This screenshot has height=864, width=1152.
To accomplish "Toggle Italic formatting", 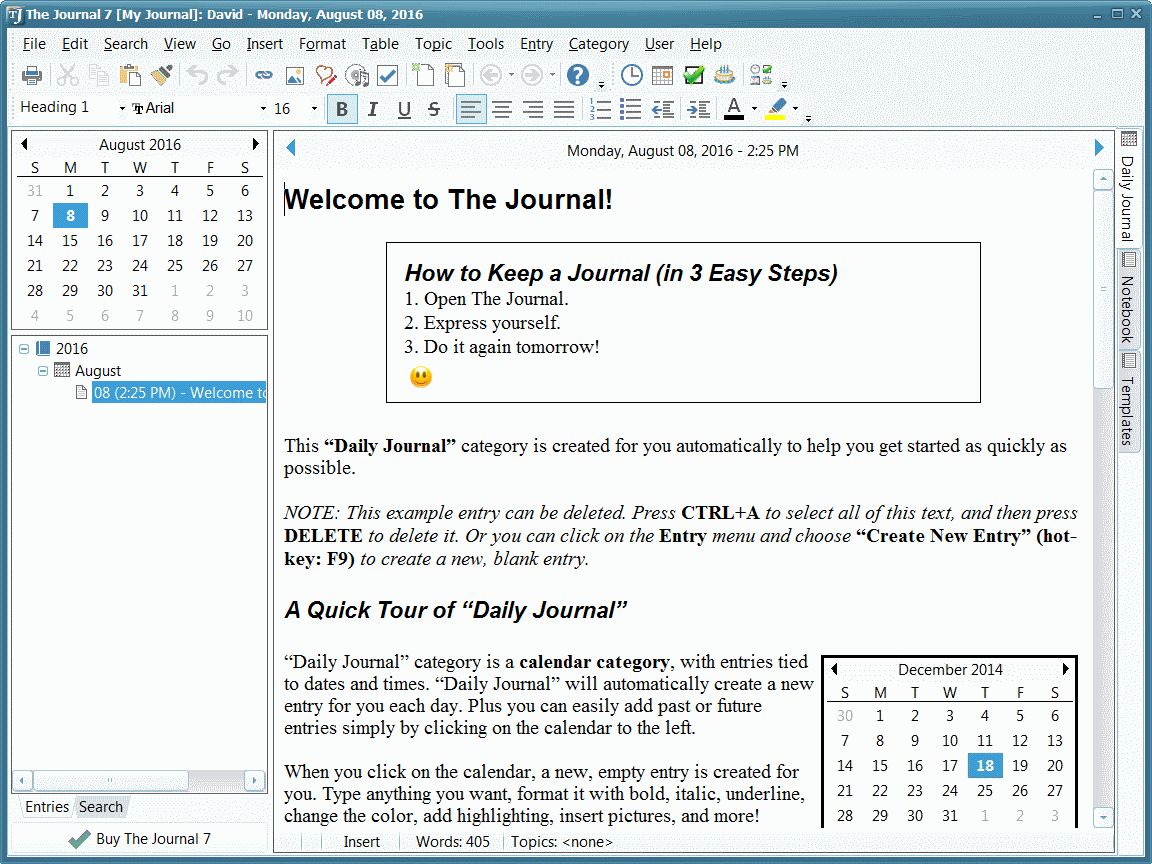I will pos(372,109).
